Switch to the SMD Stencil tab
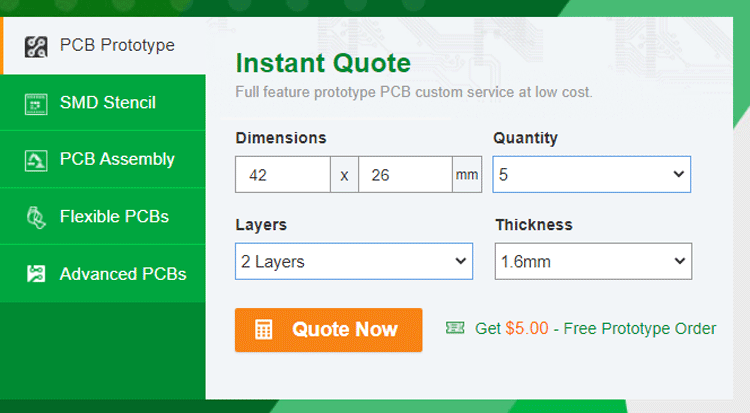The width and height of the screenshot is (750, 413). tap(108, 103)
